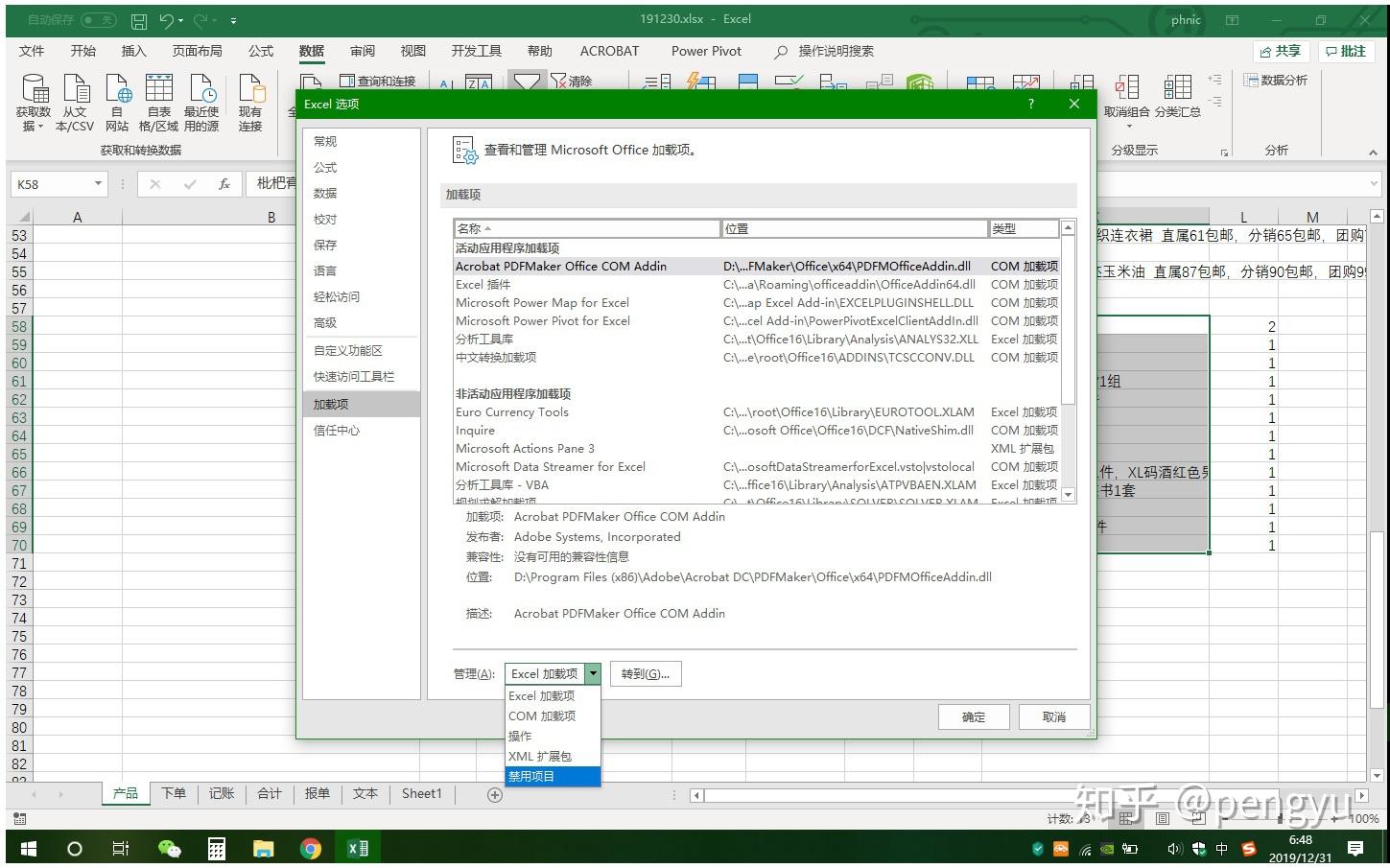The height and width of the screenshot is (868, 1390).
Task: Choose 操作 in the dropdown list
Action: pos(553,736)
